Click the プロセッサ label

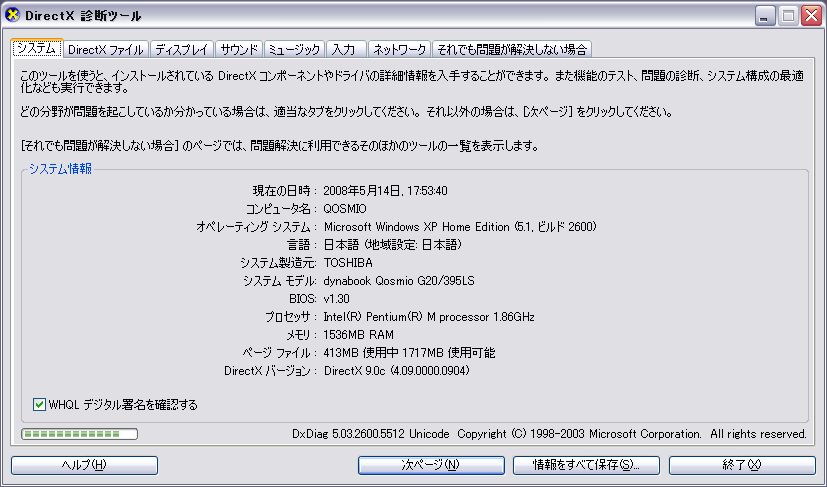[291, 317]
